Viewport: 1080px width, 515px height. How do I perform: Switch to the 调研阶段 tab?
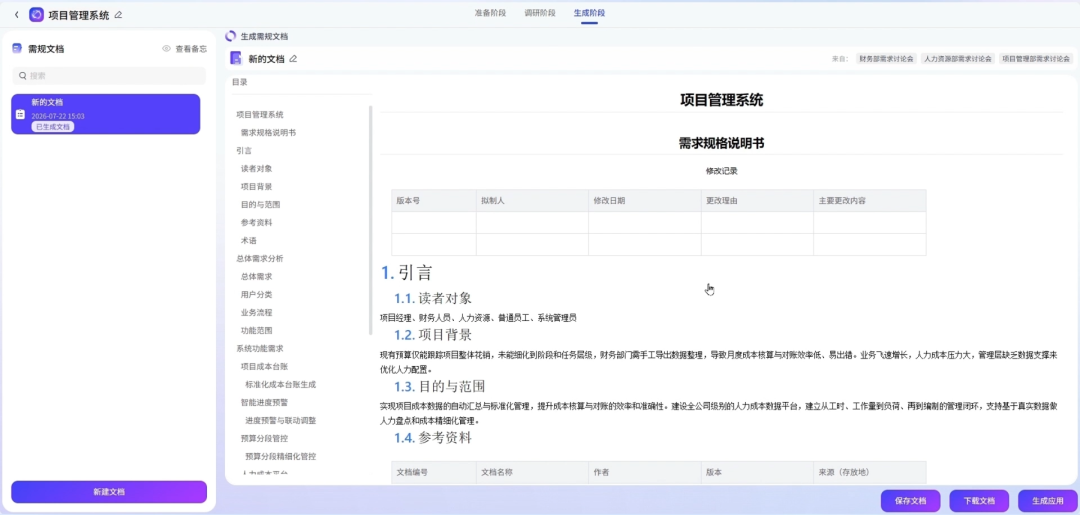point(540,13)
